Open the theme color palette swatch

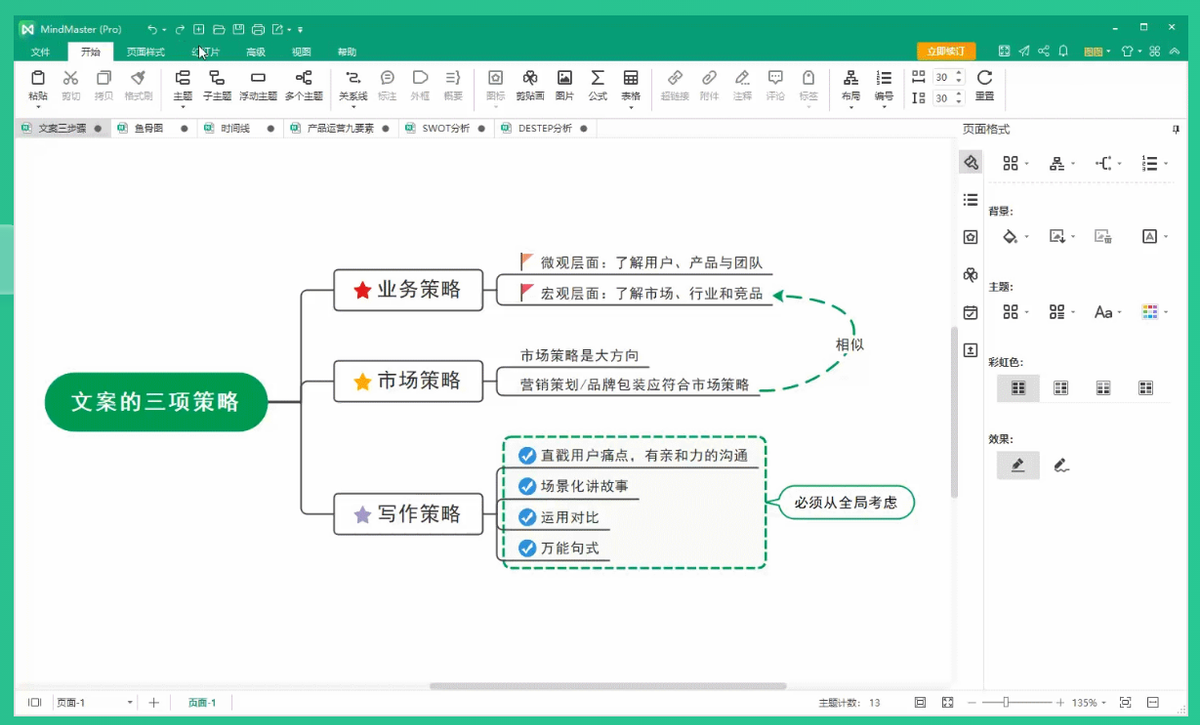coord(1148,312)
